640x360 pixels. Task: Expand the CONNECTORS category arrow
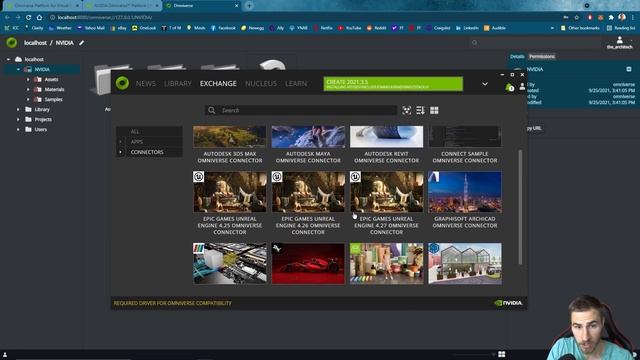(120, 152)
